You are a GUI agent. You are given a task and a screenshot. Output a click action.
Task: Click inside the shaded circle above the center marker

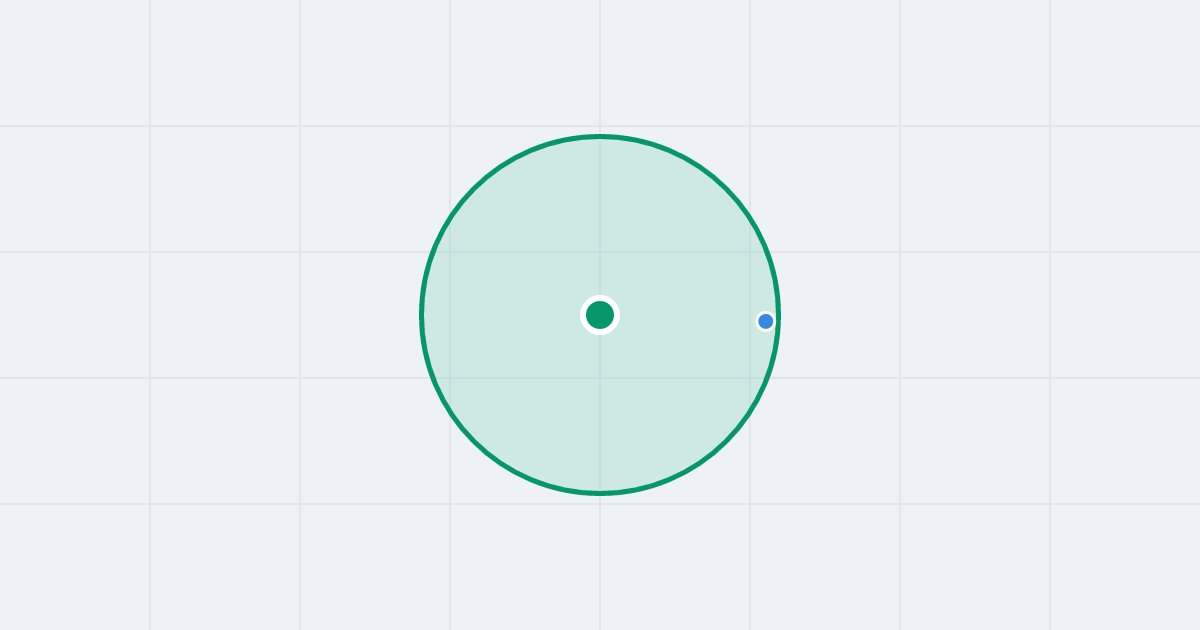(600, 220)
